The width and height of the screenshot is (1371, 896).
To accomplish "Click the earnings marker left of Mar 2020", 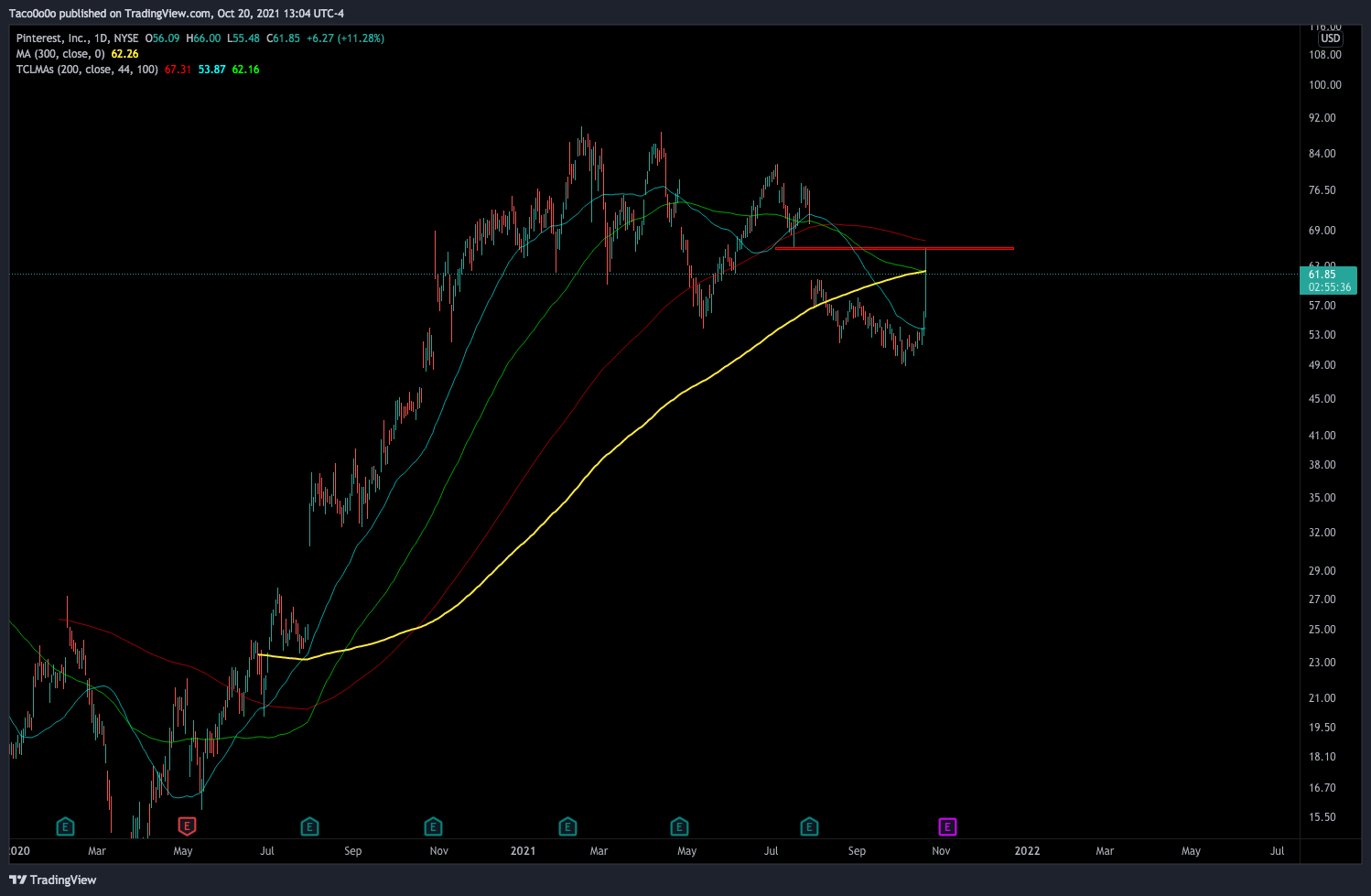I will coord(65,826).
